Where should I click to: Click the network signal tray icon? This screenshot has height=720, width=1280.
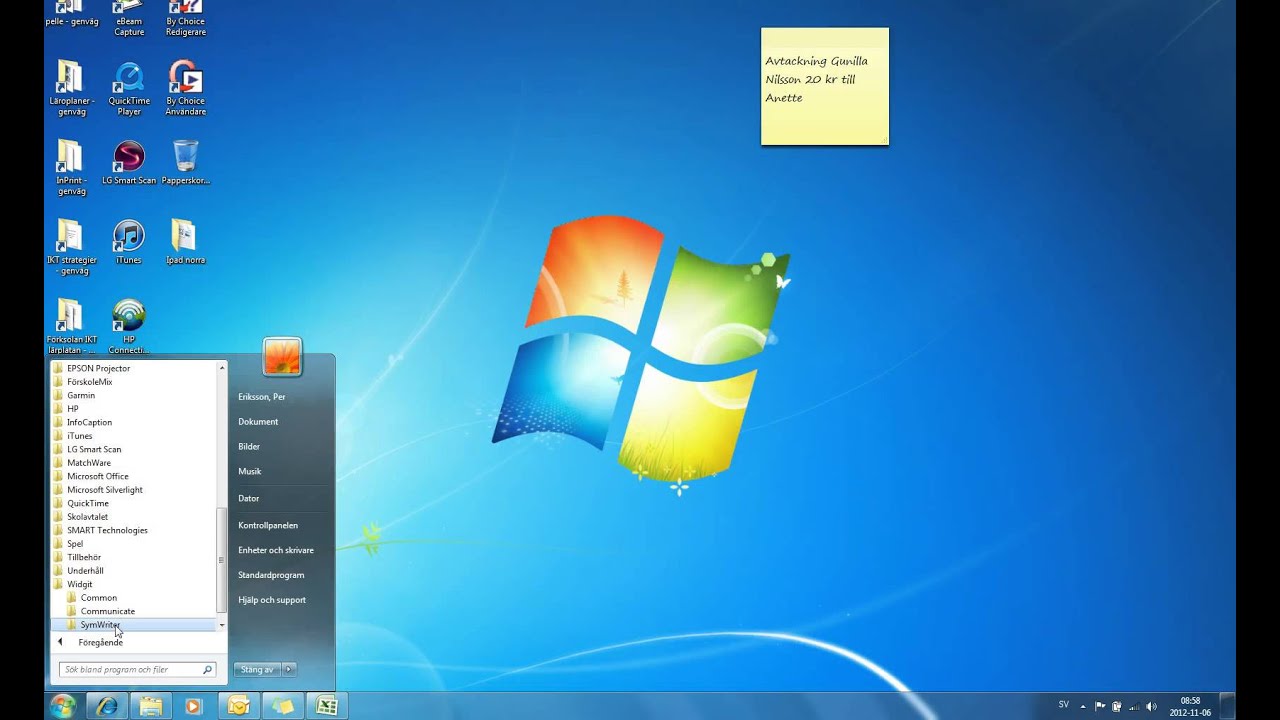[x=1135, y=706]
